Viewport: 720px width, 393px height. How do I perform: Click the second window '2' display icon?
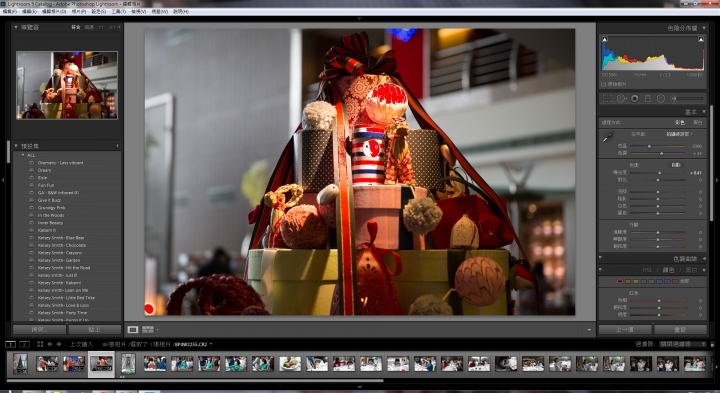click(25, 344)
